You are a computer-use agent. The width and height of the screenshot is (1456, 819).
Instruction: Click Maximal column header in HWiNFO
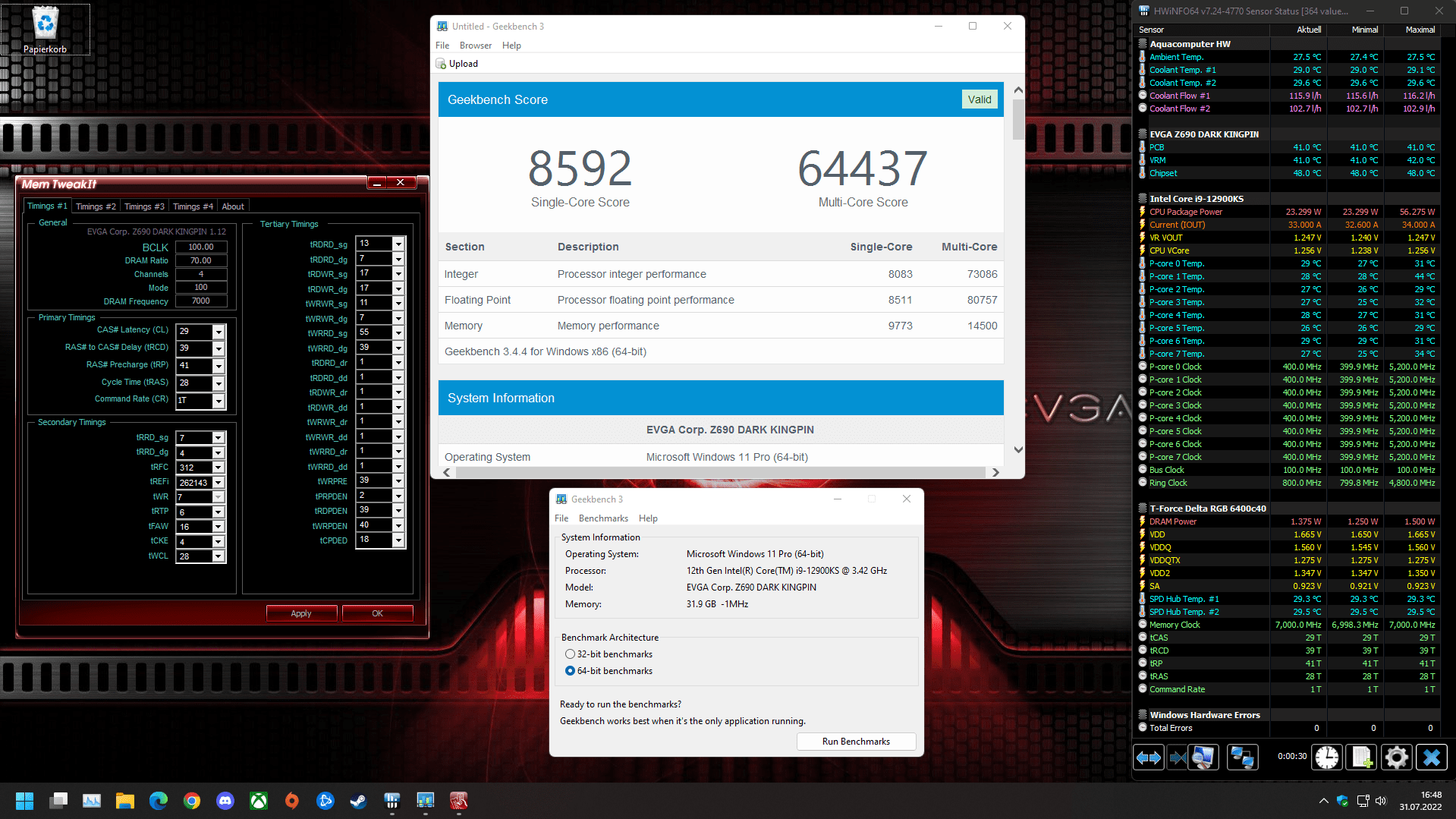pos(1420,30)
